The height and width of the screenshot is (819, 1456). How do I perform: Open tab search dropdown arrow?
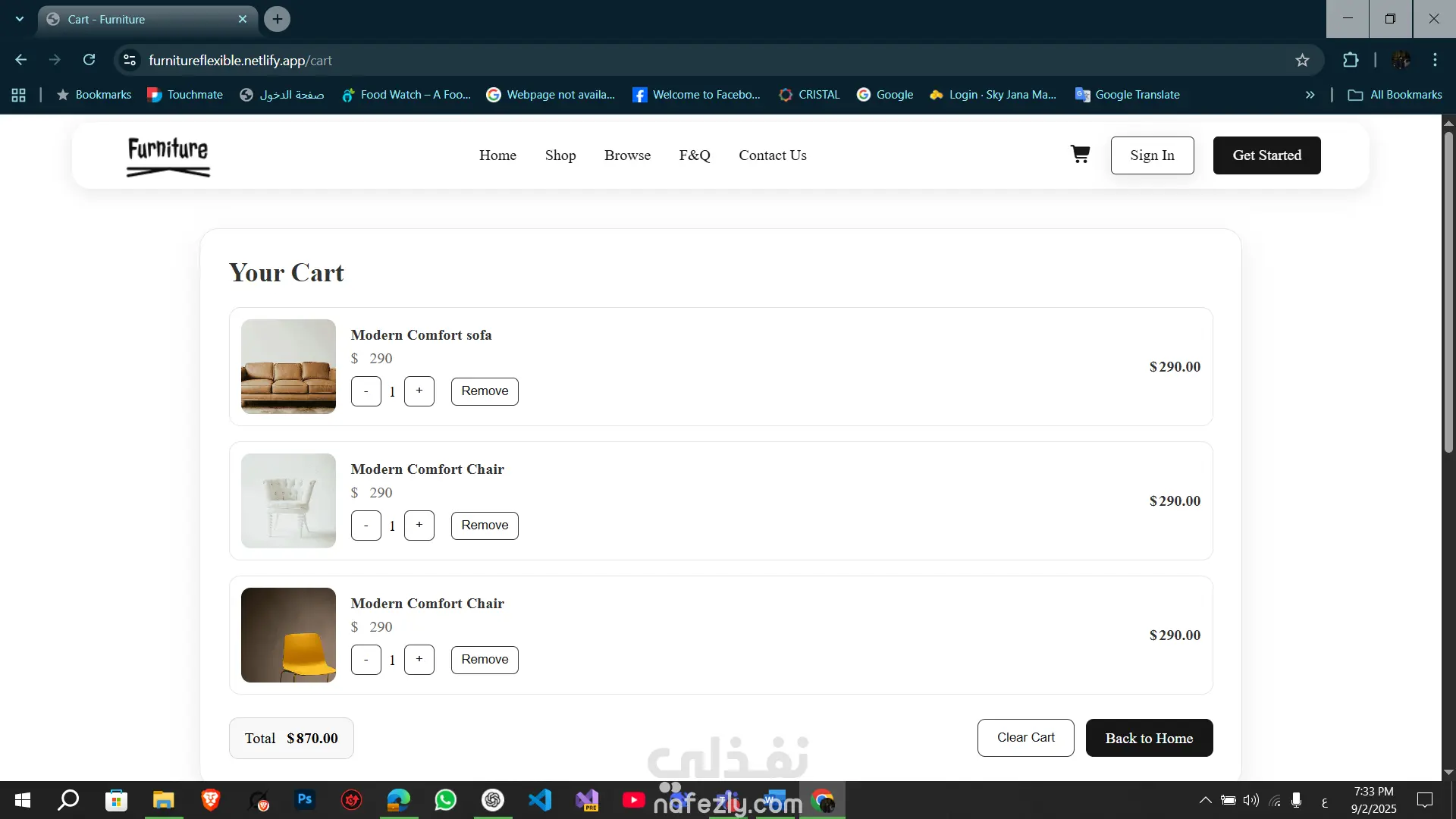[x=20, y=19]
